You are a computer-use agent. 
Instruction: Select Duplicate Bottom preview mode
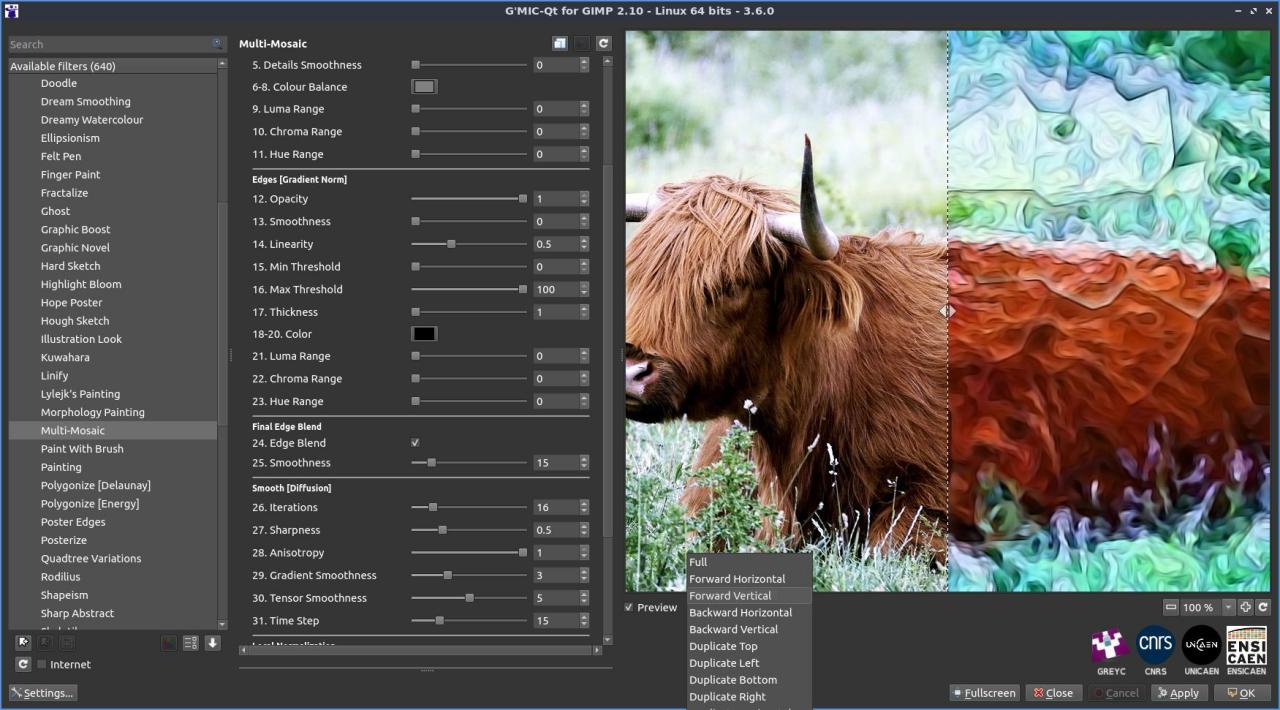tap(749, 680)
